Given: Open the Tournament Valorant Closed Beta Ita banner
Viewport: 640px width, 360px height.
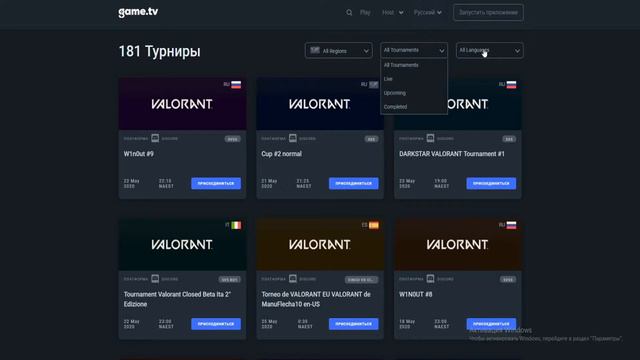Looking at the screenshot, I should click(182, 244).
